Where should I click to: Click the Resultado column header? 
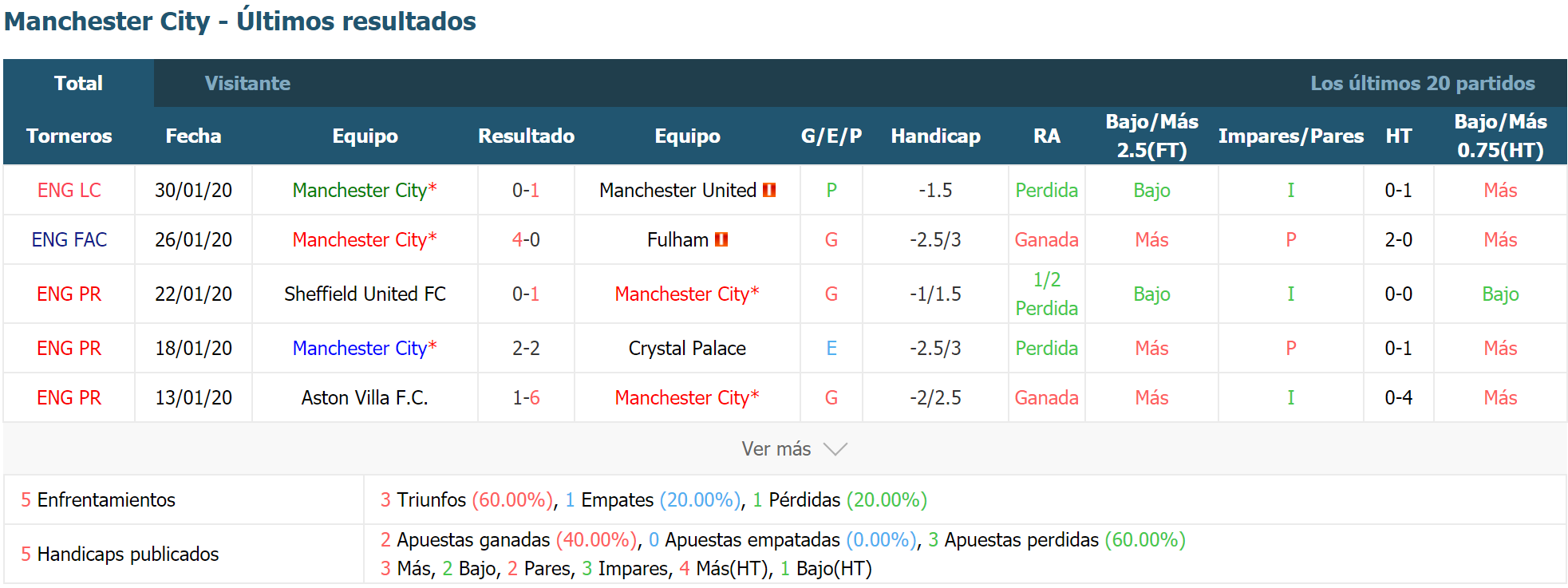tap(526, 136)
